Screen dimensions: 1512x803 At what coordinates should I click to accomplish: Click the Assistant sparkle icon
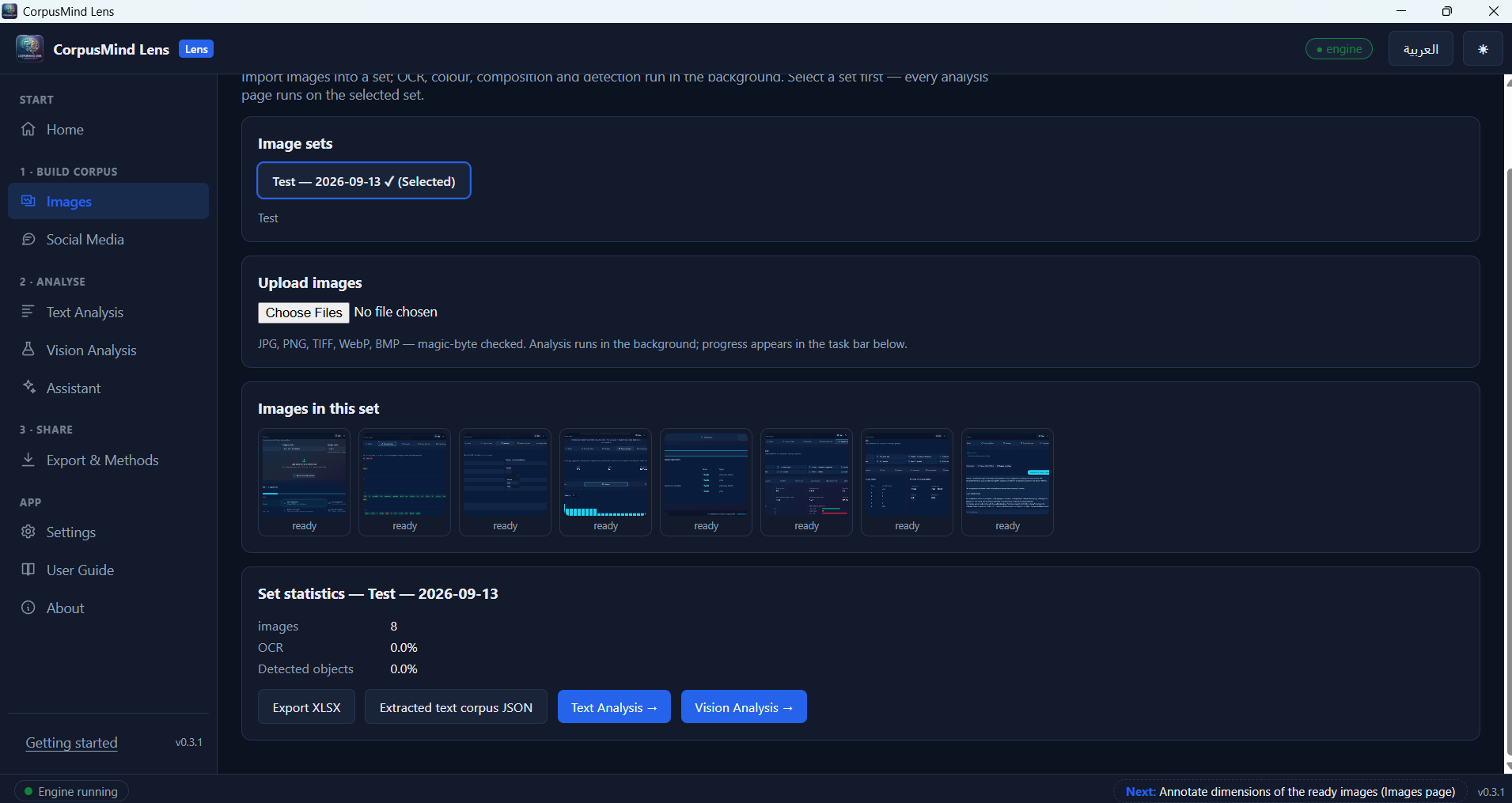click(28, 388)
